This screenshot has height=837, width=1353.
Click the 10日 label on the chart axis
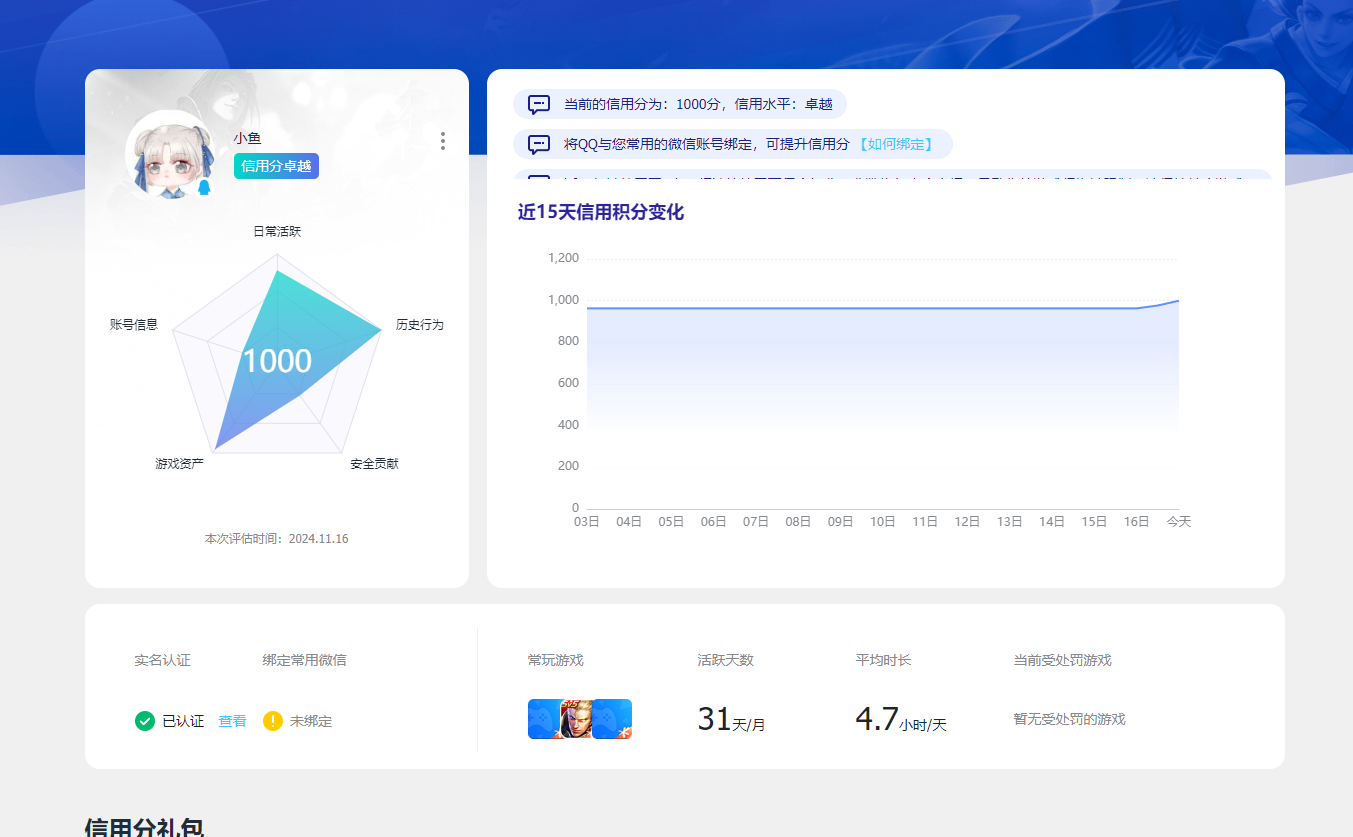tap(883, 522)
